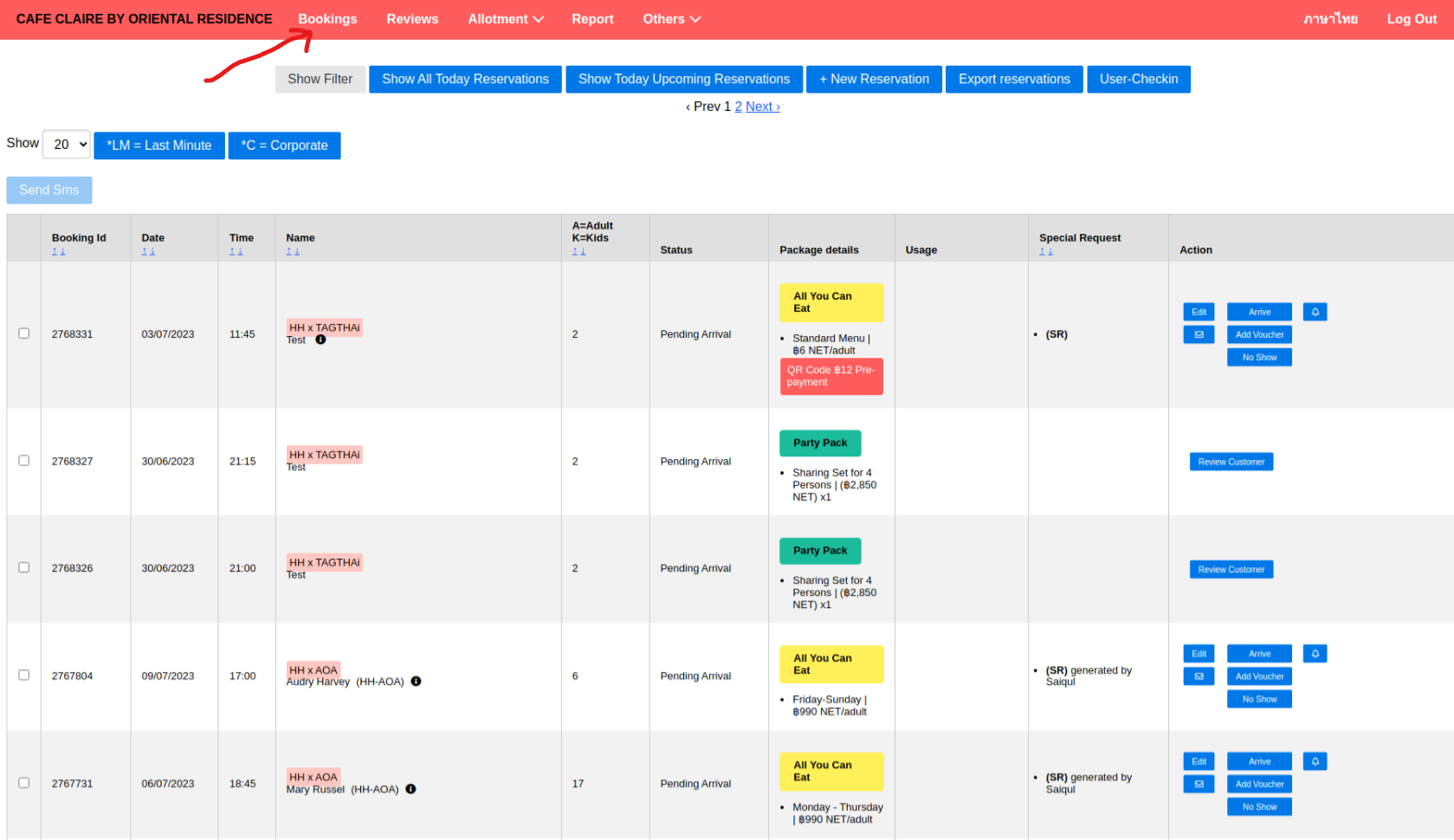Image resolution: width=1454 pixels, height=840 pixels.
Task: Check the box for booking 2767804
Action: (x=24, y=675)
